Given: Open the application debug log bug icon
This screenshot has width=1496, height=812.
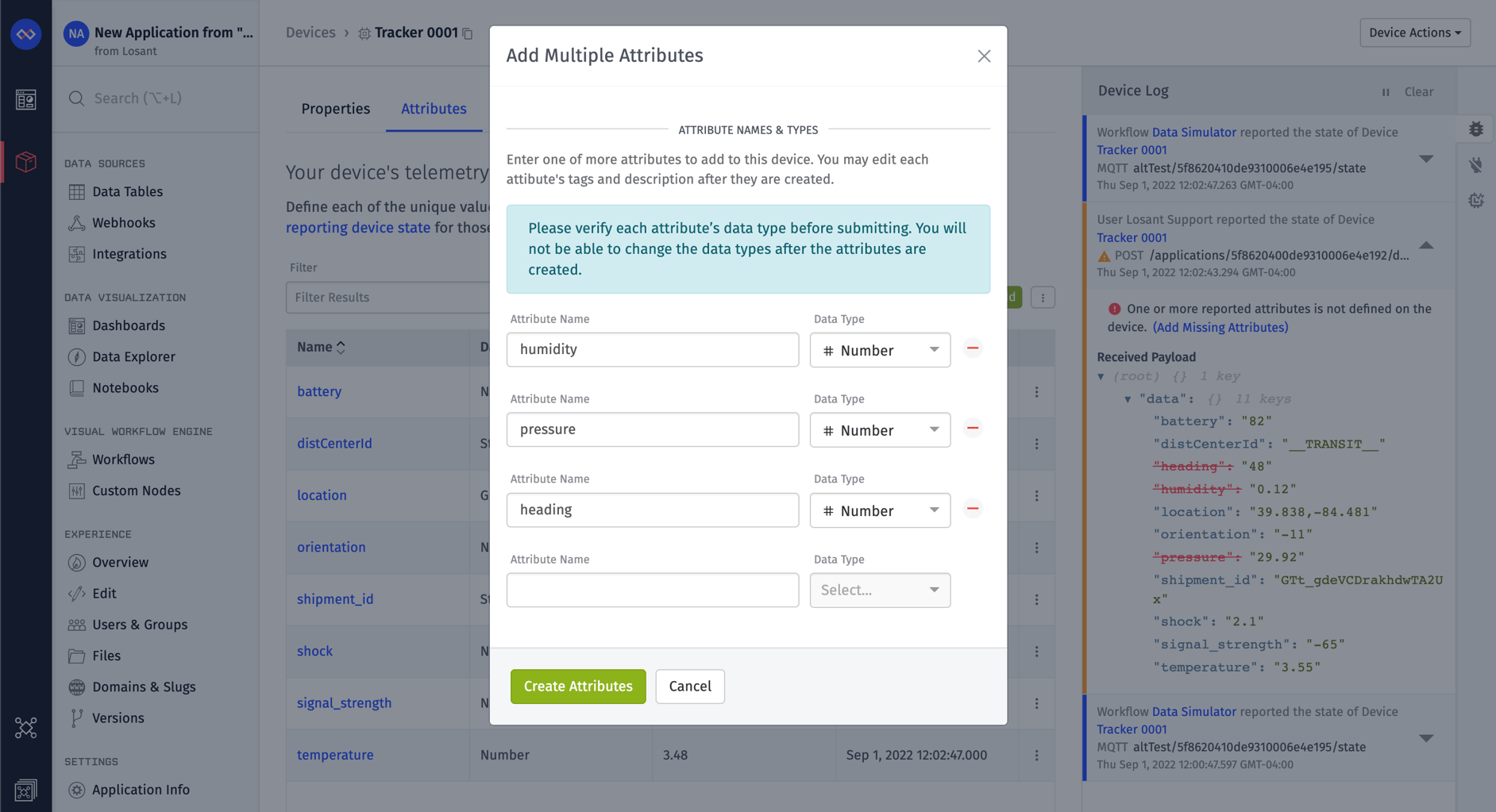Looking at the screenshot, I should (1476, 129).
